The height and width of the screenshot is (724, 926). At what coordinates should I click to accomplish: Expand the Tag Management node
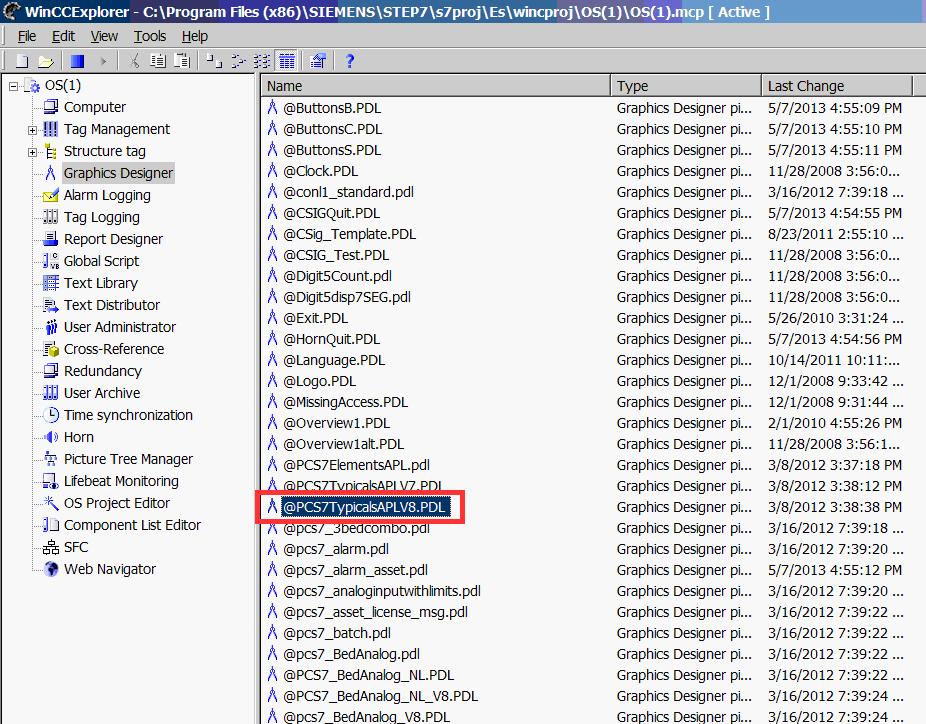(x=32, y=130)
